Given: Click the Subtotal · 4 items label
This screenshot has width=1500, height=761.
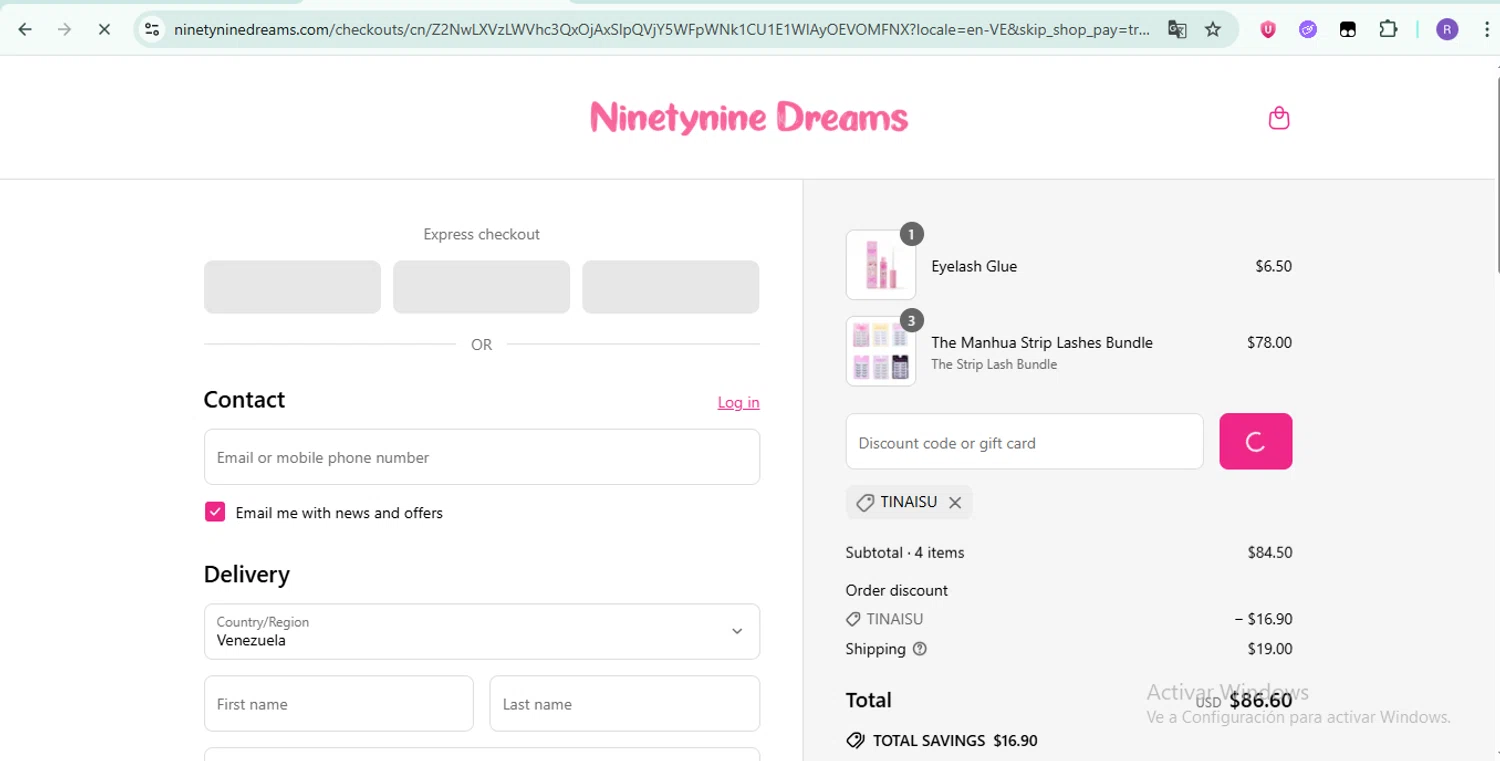Looking at the screenshot, I should coord(905,552).
